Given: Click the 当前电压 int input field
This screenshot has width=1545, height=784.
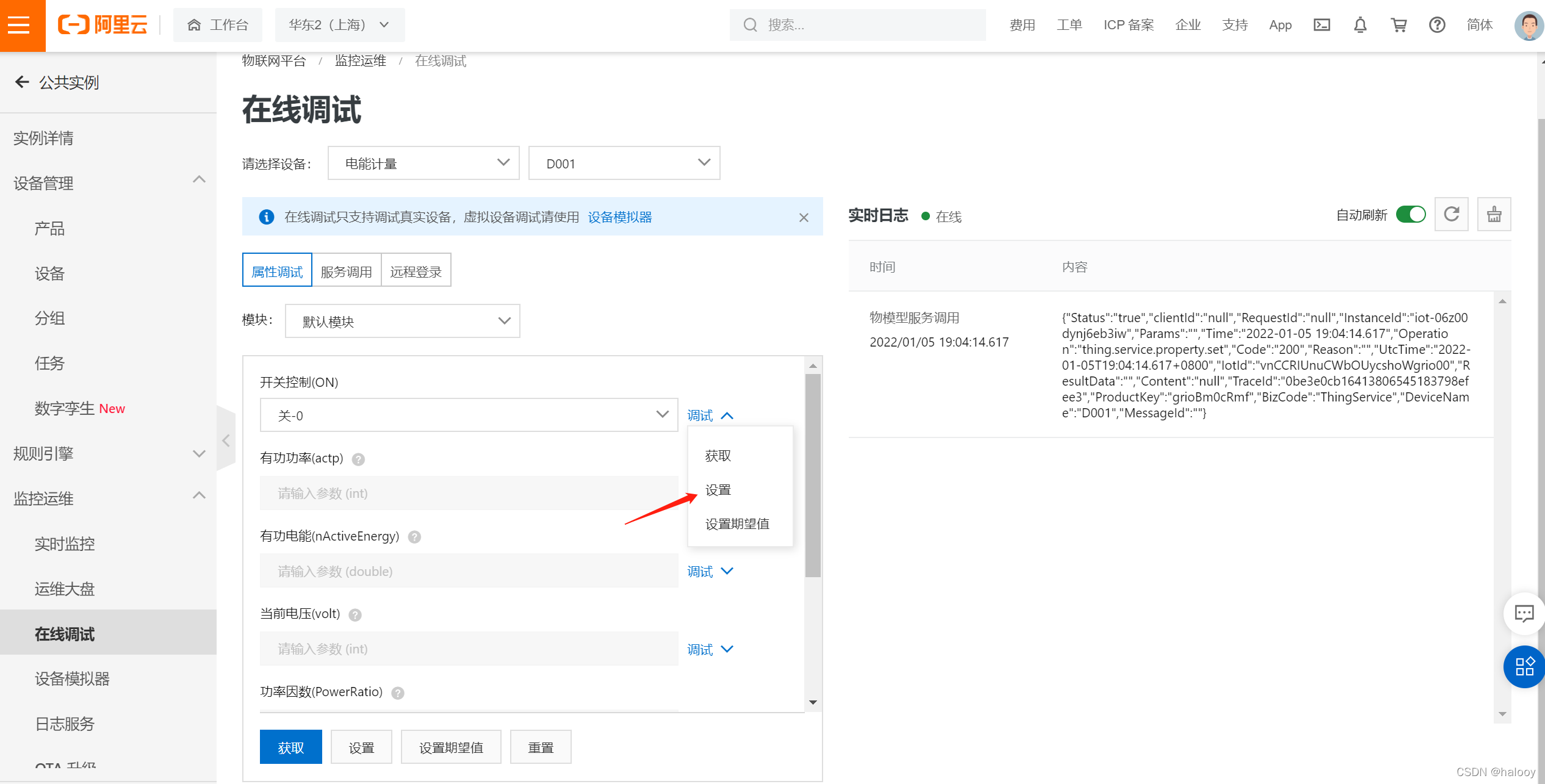Looking at the screenshot, I should coord(469,649).
